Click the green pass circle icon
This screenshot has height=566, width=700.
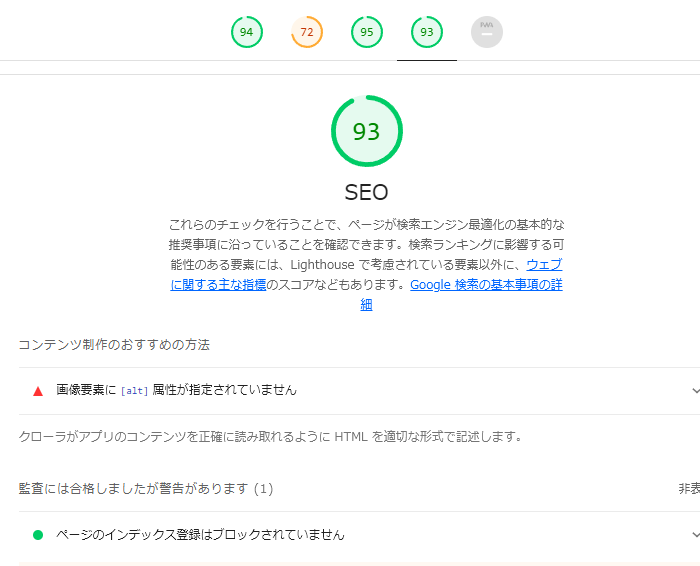(38, 535)
